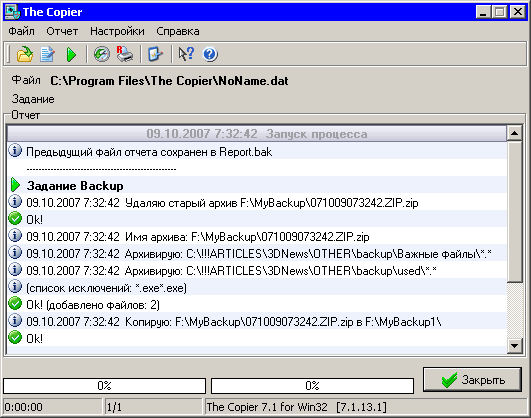The width and height of the screenshot is (531, 418).
Task: Click info icon on Удаляю старый архив row
Action: tap(15, 202)
